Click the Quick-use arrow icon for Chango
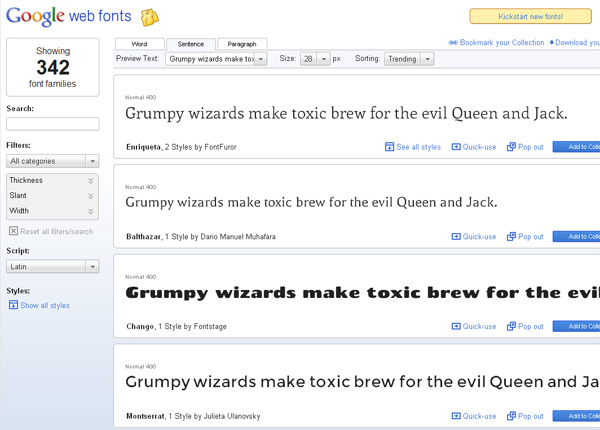Viewport: 600px width, 430px height. click(x=456, y=326)
